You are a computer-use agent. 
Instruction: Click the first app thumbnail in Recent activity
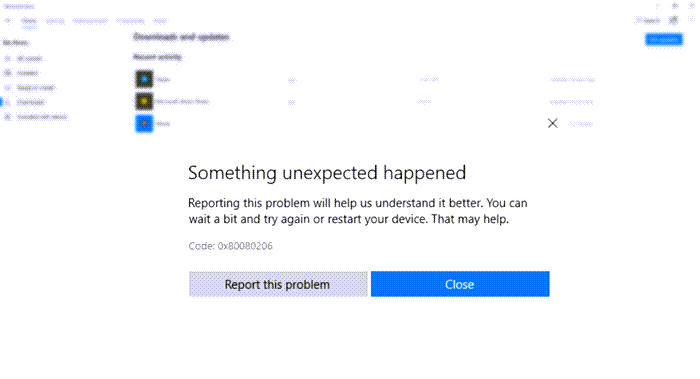coord(144,79)
